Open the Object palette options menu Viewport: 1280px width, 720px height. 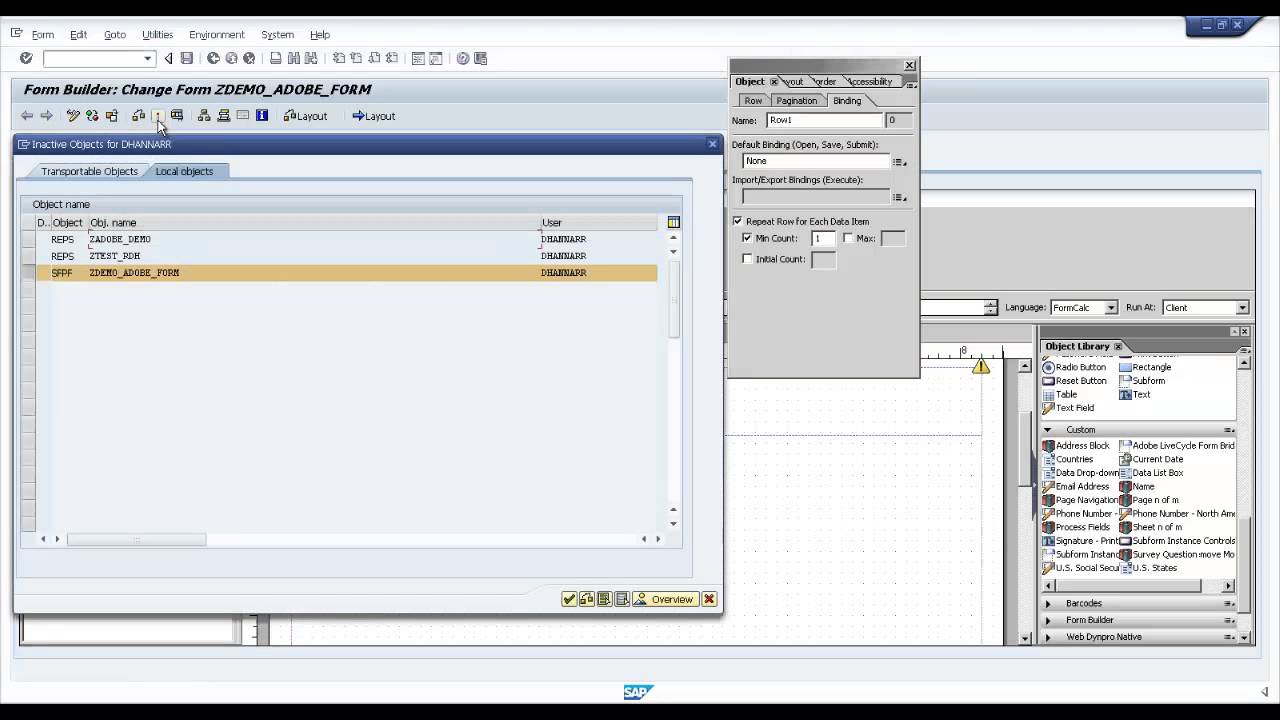pyautogui.click(x=910, y=84)
